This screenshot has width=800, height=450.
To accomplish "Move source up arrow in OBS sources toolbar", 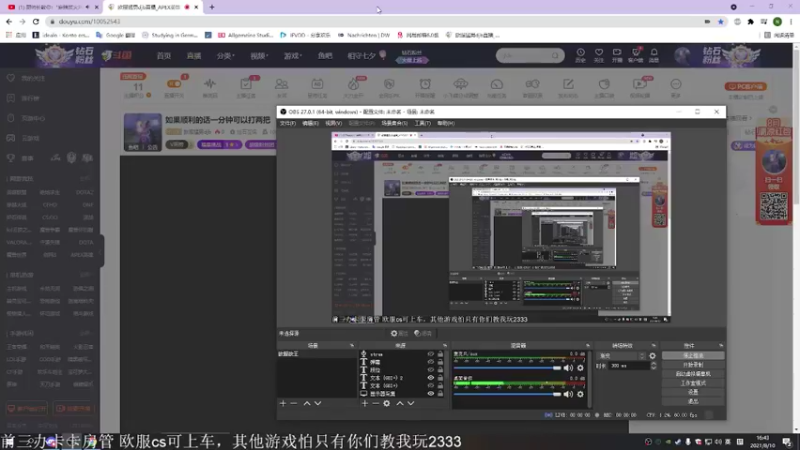I will click(400, 403).
